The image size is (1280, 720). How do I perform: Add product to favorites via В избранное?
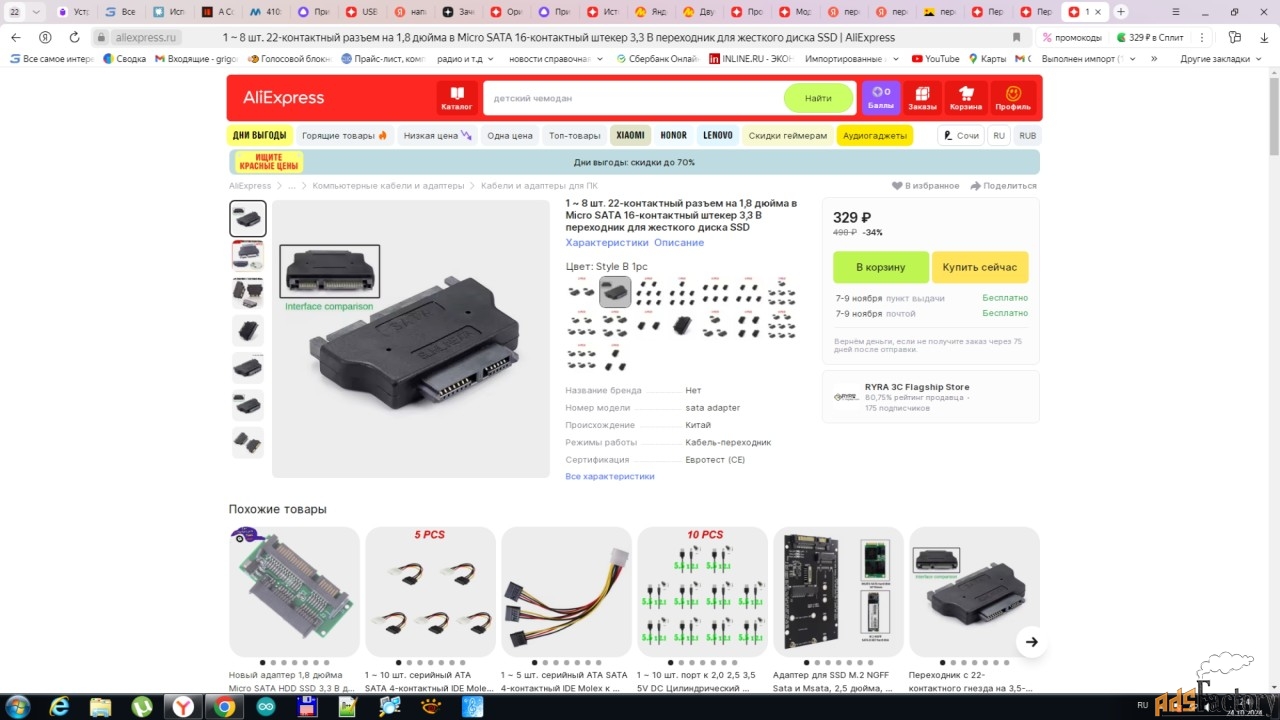(x=926, y=186)
